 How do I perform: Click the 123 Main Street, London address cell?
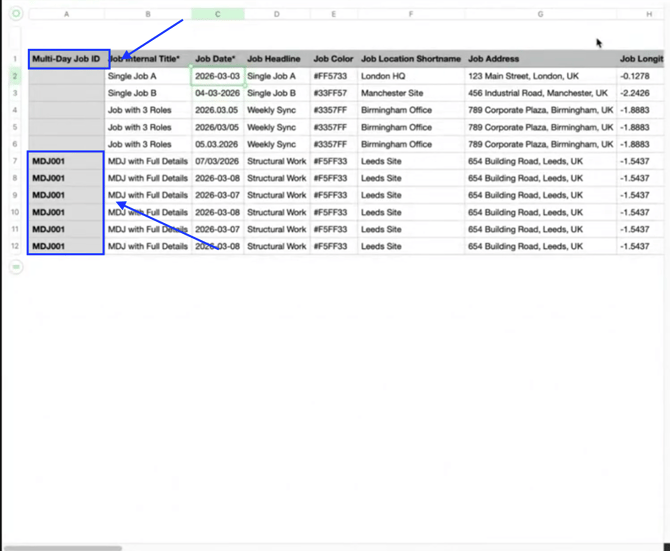(x=540, y=76)
